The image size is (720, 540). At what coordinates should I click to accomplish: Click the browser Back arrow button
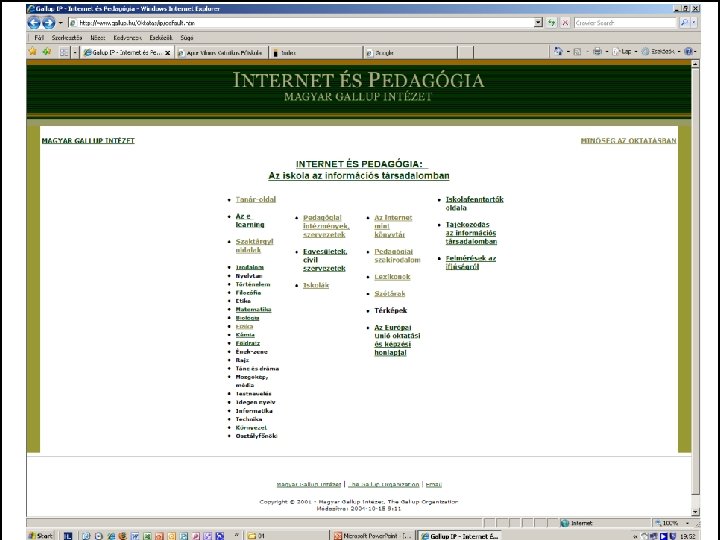tap(34, 22)
